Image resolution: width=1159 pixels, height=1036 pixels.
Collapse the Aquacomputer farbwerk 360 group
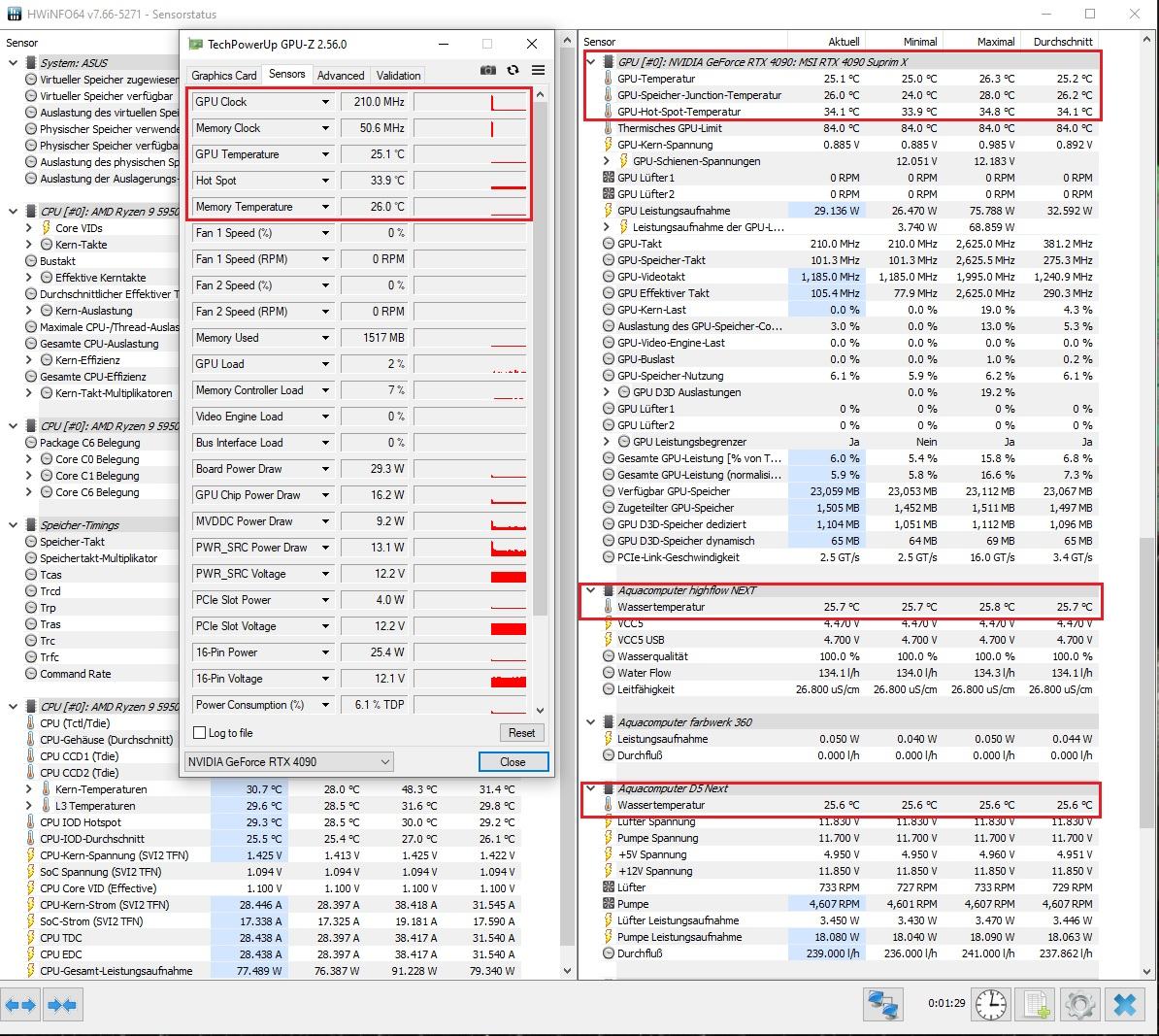(590, 721)
